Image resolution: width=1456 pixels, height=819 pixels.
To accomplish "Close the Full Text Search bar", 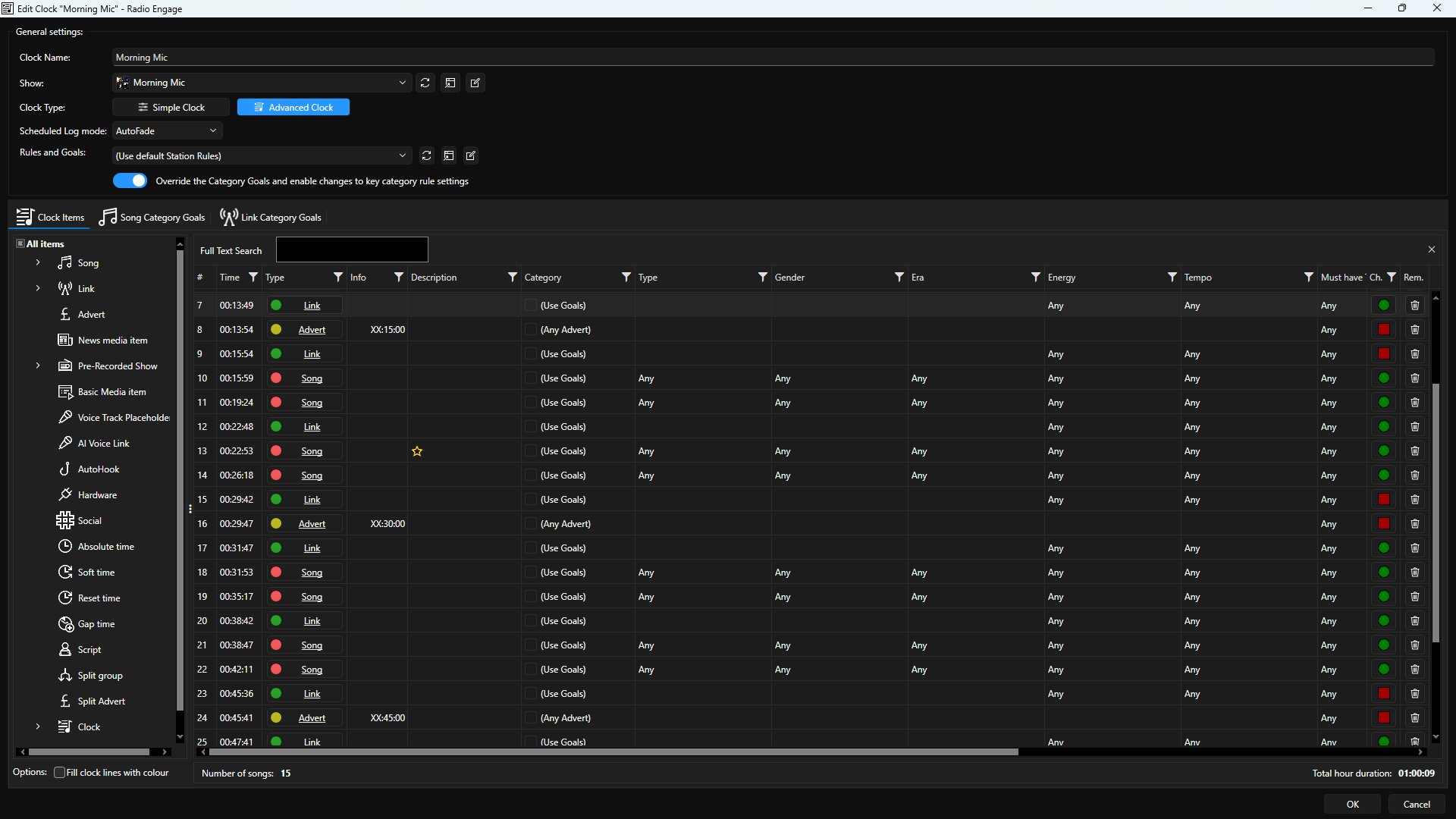I will click(x=1432, y=249).
